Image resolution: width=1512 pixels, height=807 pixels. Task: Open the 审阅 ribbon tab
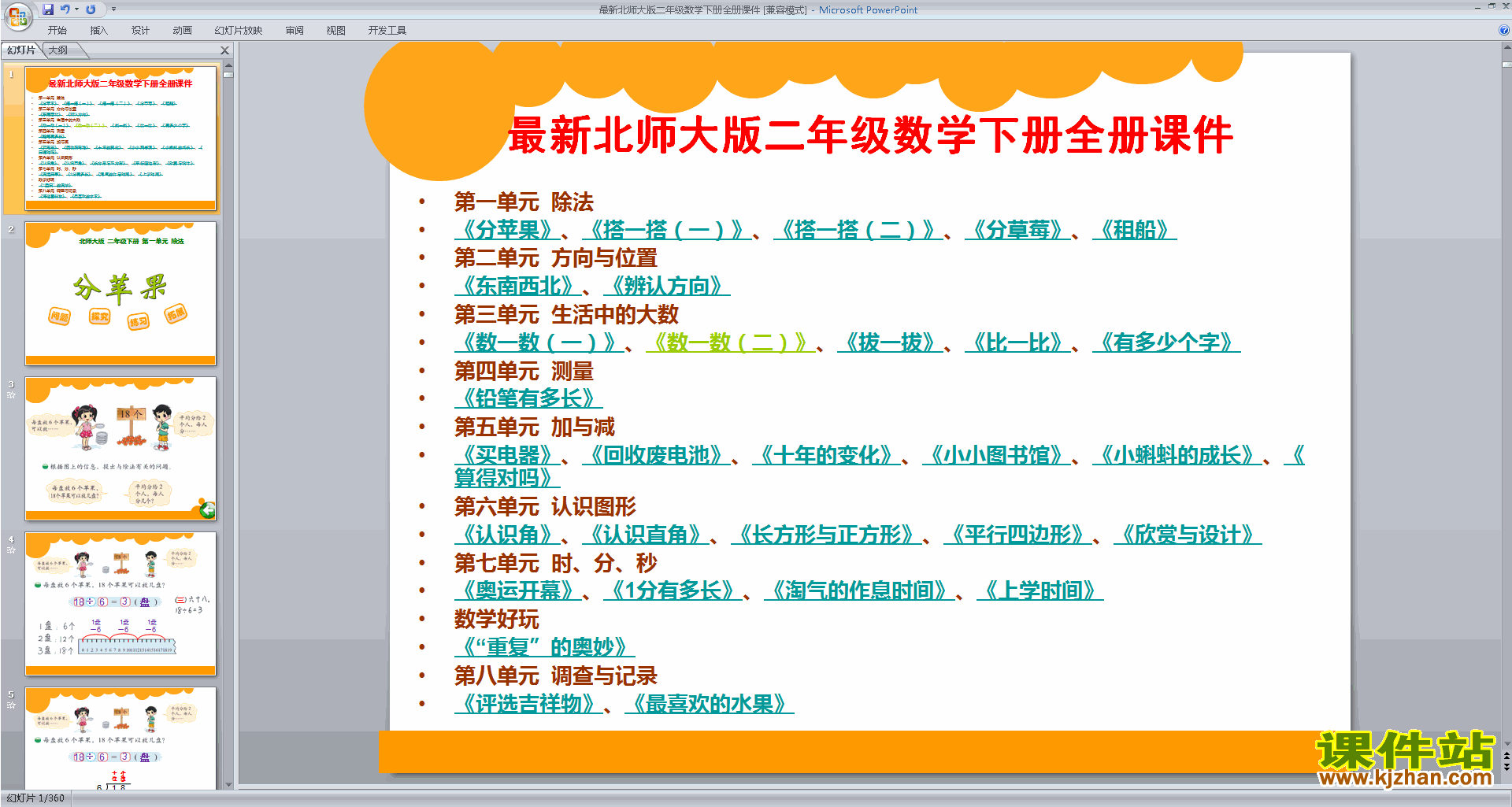pyautogui.click(x=295, y=31)
